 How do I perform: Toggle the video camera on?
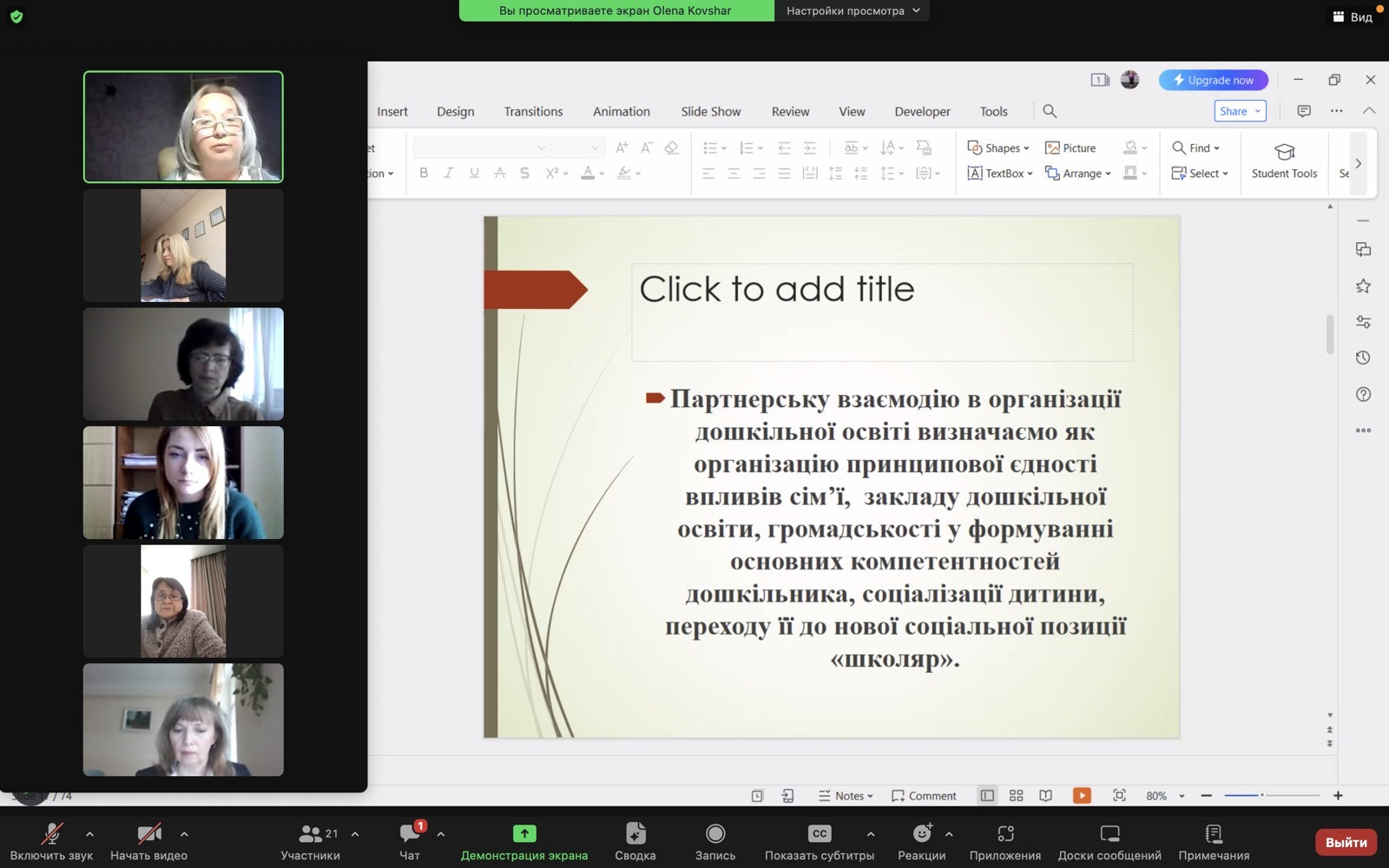tap(148, 834)
